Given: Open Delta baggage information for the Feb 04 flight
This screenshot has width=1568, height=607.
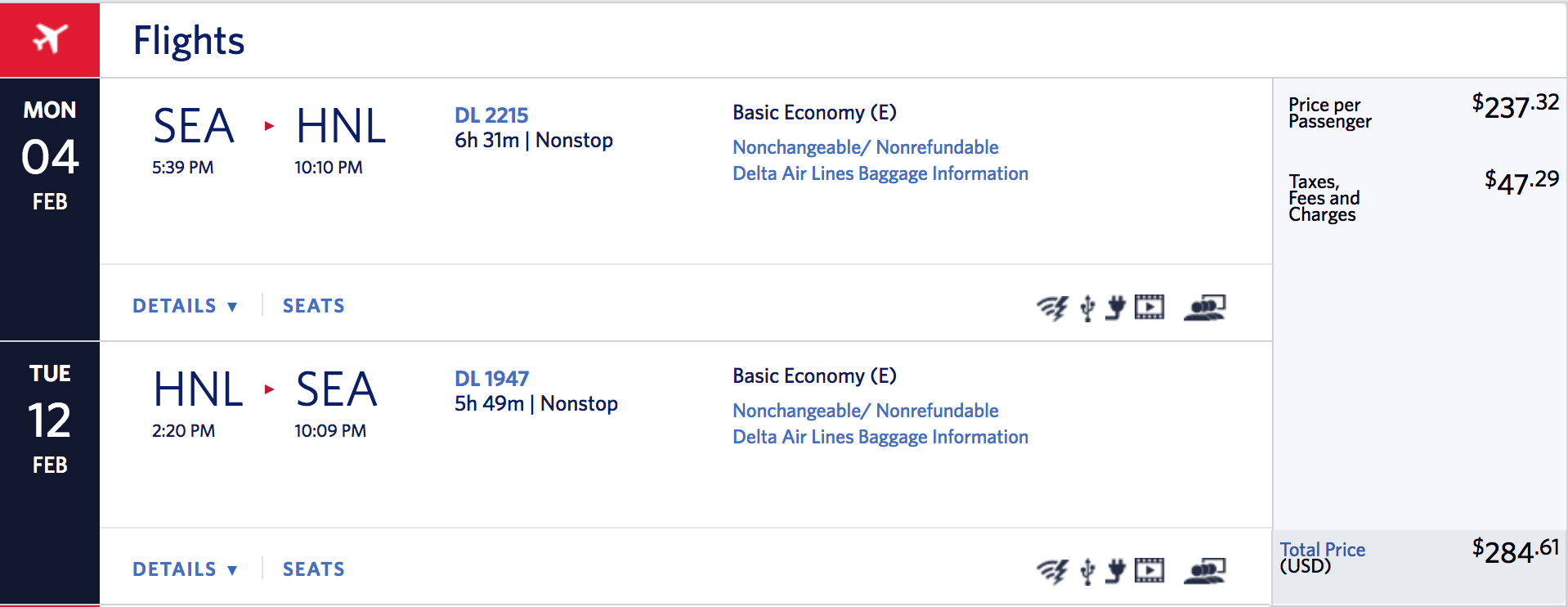Looking at the screenshot, I should click(880, 173).
